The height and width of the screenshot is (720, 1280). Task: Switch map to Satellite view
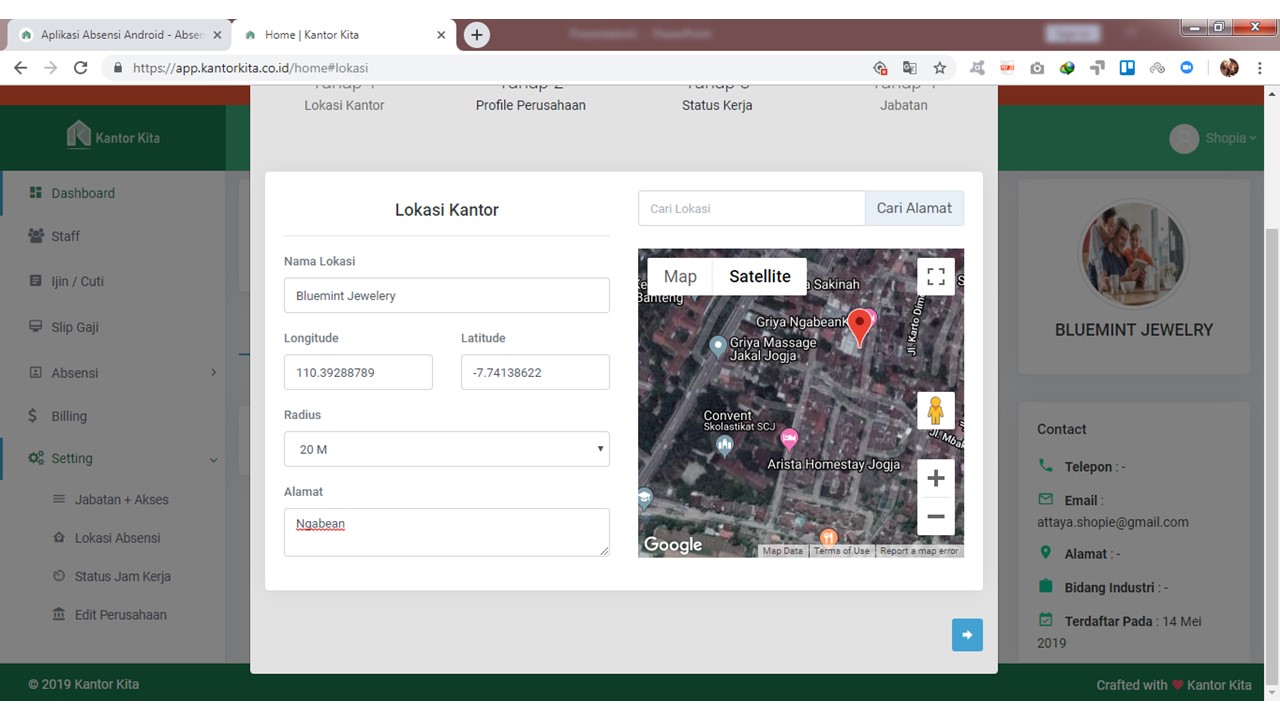tap(759, 277)
